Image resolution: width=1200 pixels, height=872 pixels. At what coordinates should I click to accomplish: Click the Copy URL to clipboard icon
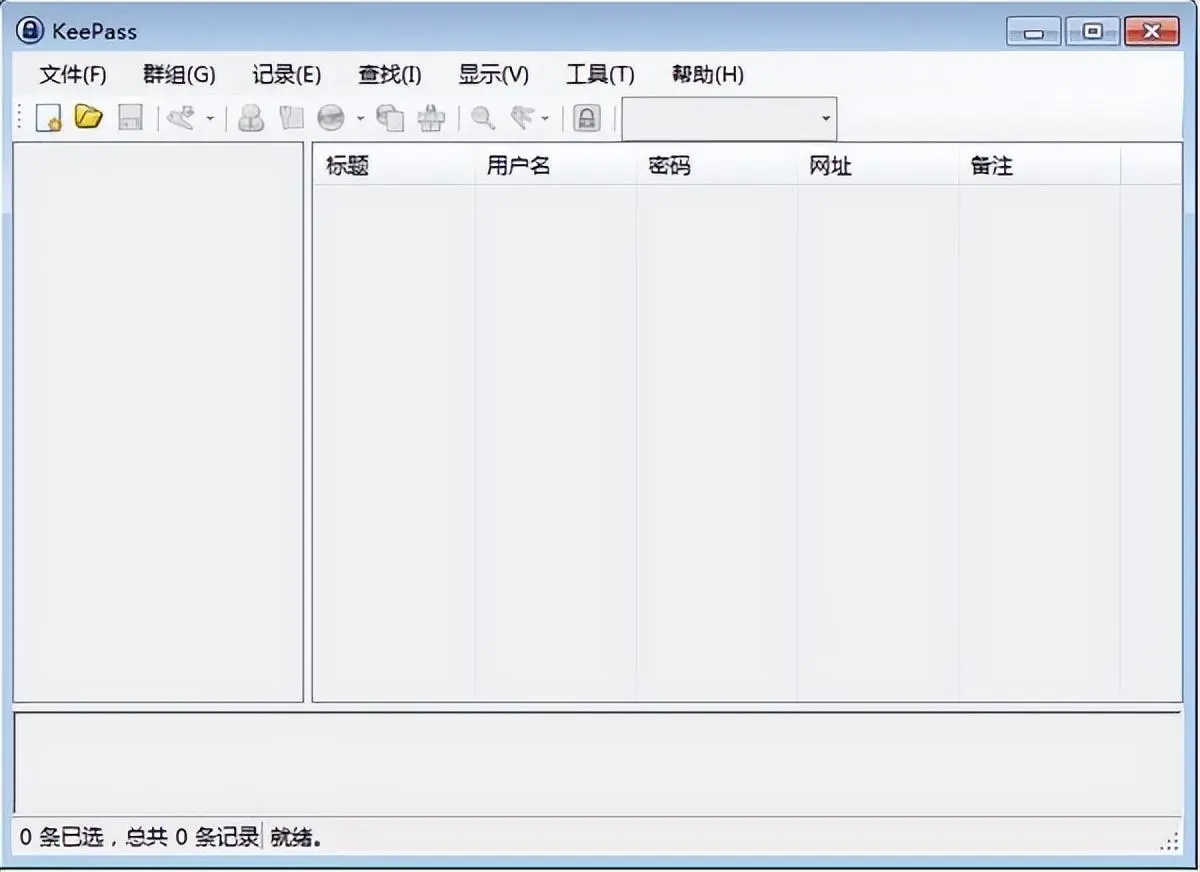coord(390,118)
